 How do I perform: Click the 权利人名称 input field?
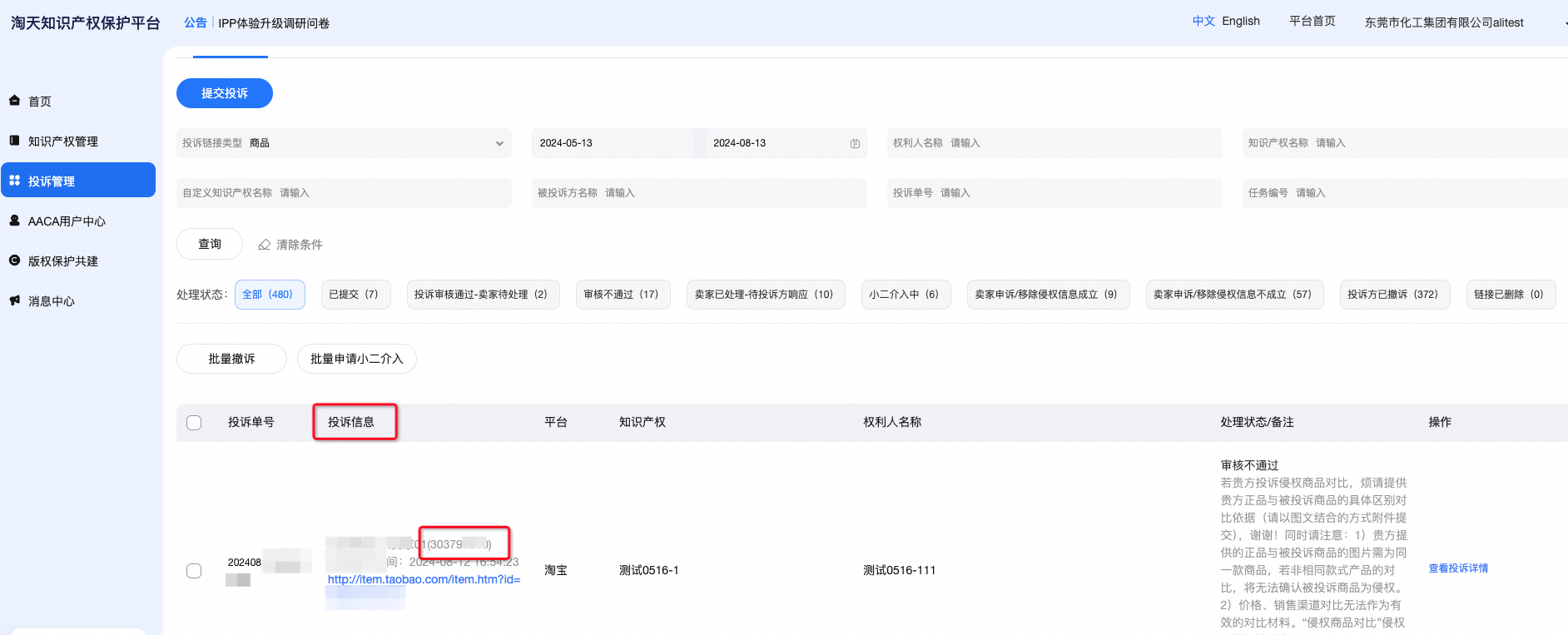coord(1054,143)
